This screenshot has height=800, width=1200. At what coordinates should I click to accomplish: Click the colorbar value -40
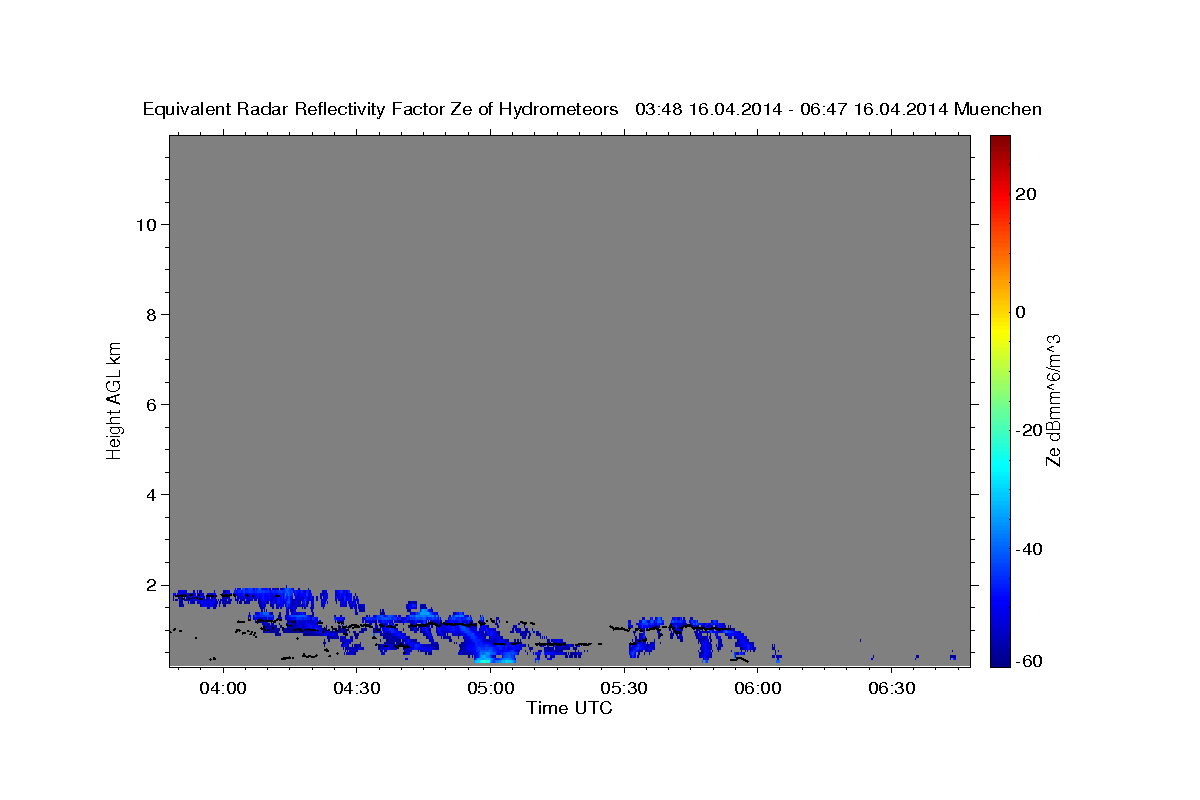click(1028, 549)
